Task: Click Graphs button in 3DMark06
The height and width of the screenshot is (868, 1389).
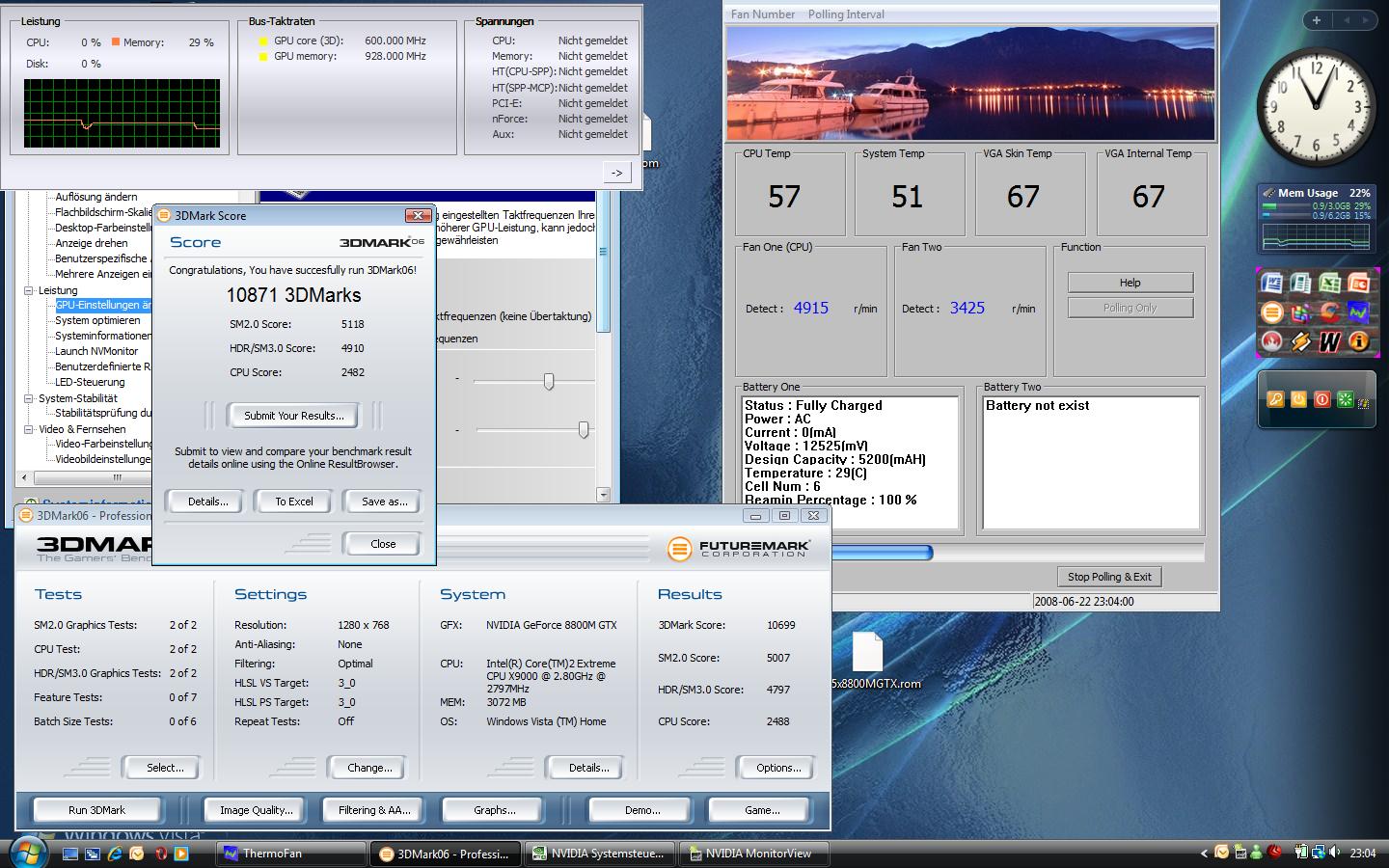Action: 494,810
